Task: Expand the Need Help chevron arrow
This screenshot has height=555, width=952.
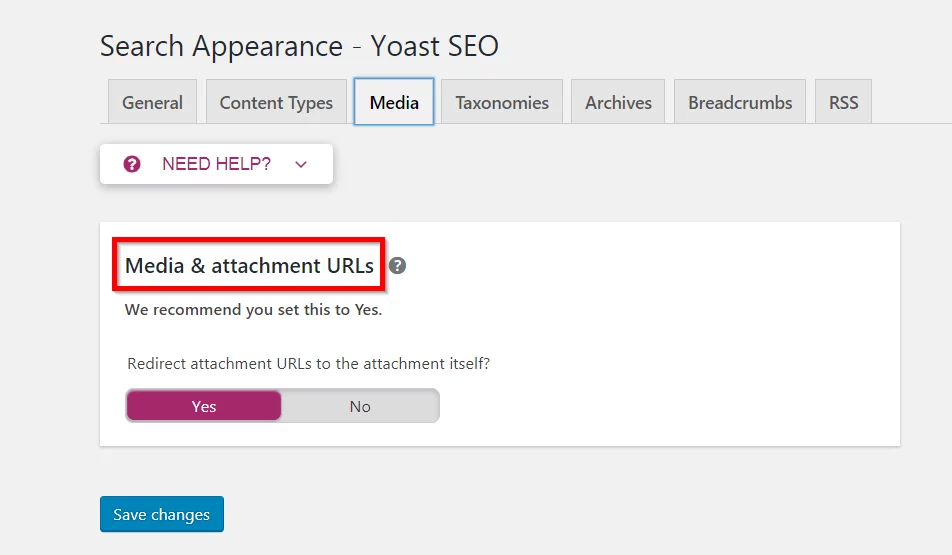Action: tap(301, 164)
